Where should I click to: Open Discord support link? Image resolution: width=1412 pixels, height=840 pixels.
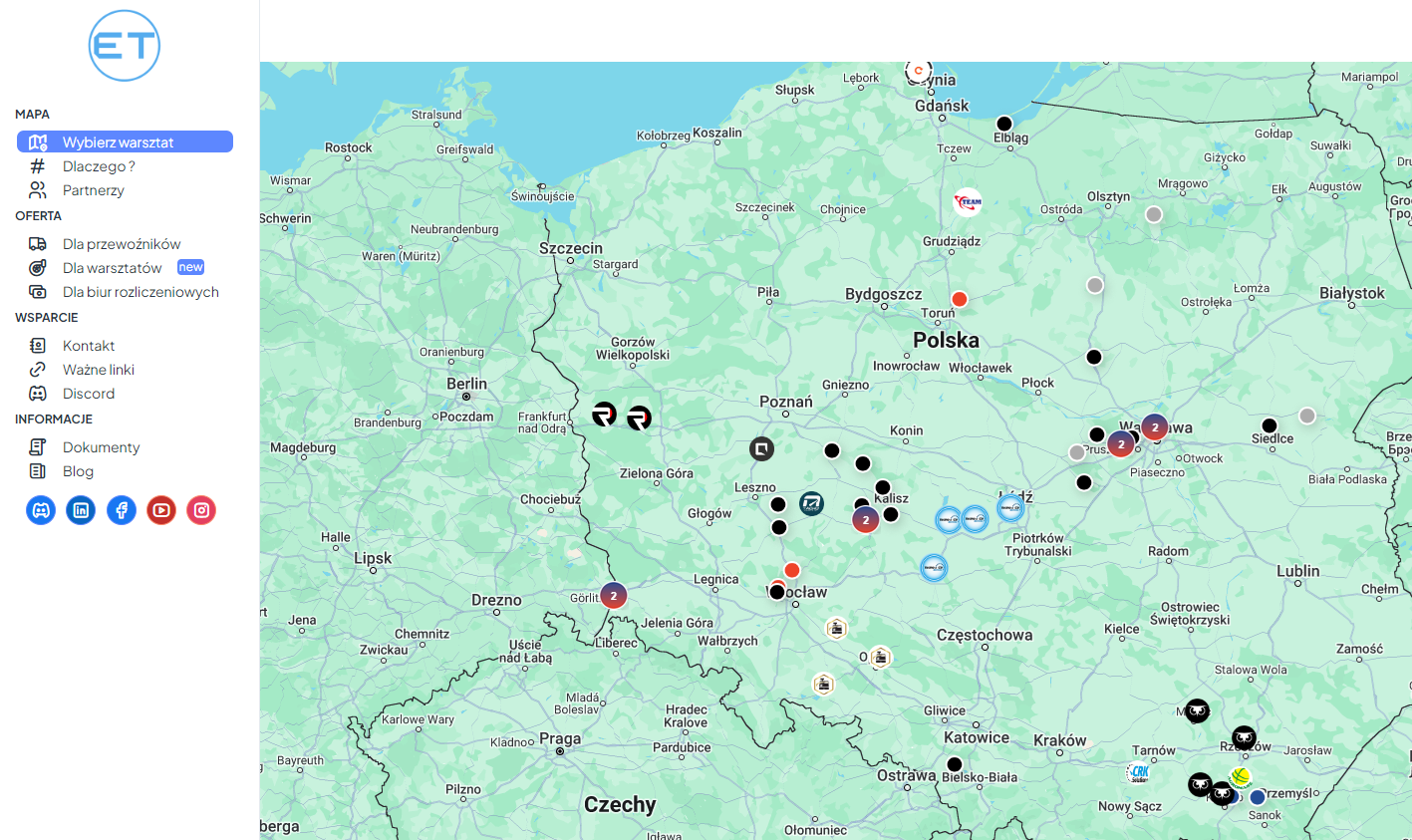(x=89, y=394)
